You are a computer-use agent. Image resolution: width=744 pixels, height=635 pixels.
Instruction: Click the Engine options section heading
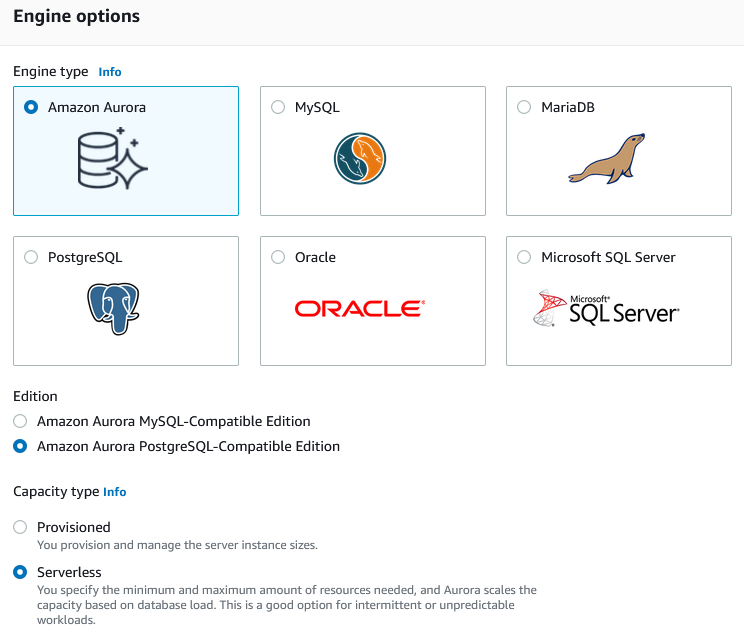pos(76,17)
